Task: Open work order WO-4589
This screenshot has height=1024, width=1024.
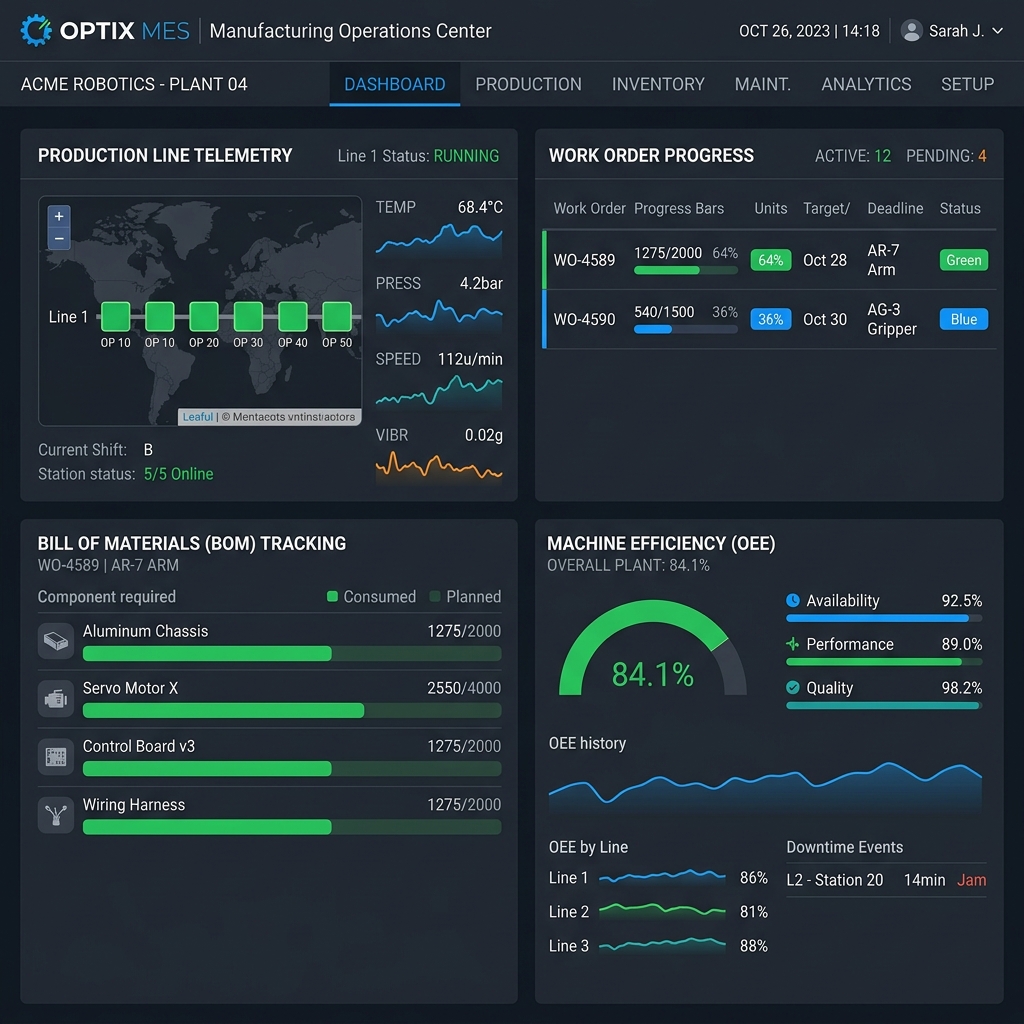Action: point(584,260)
